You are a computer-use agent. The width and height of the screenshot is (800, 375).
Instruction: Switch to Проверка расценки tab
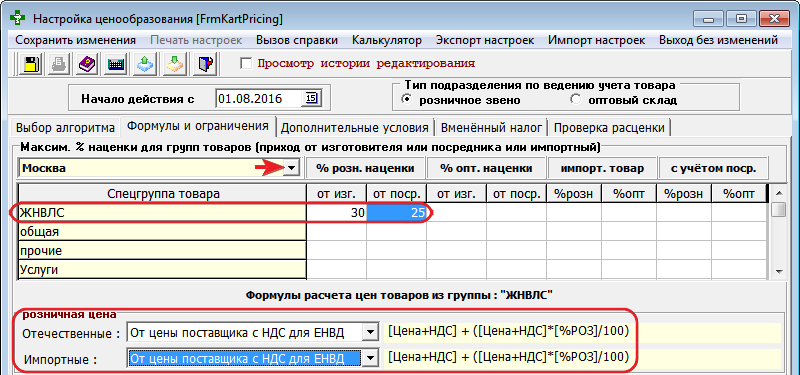tap(609, 127)
